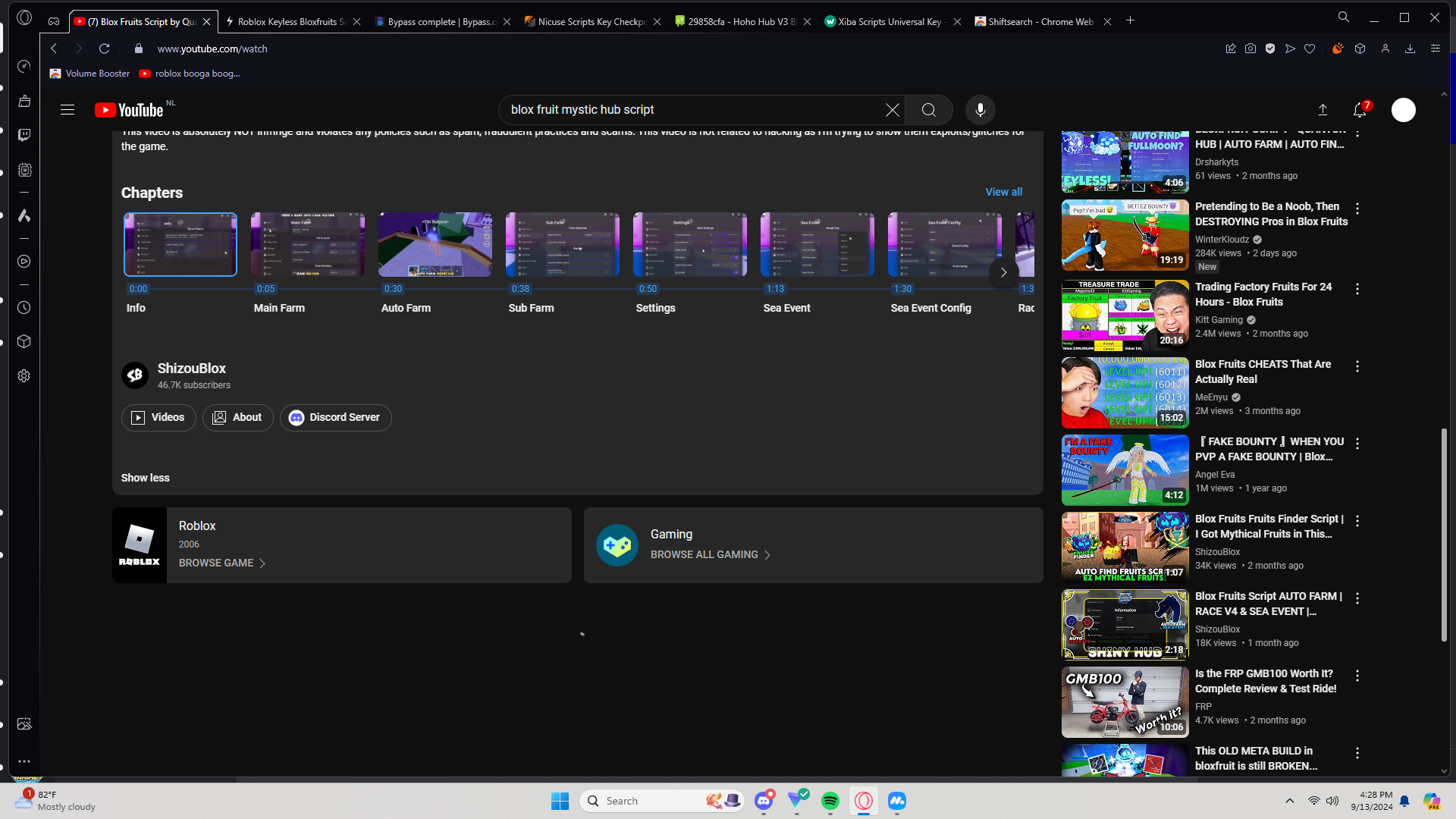Open options for AUTO FARM RACE V4 video

pos(1357,598)
